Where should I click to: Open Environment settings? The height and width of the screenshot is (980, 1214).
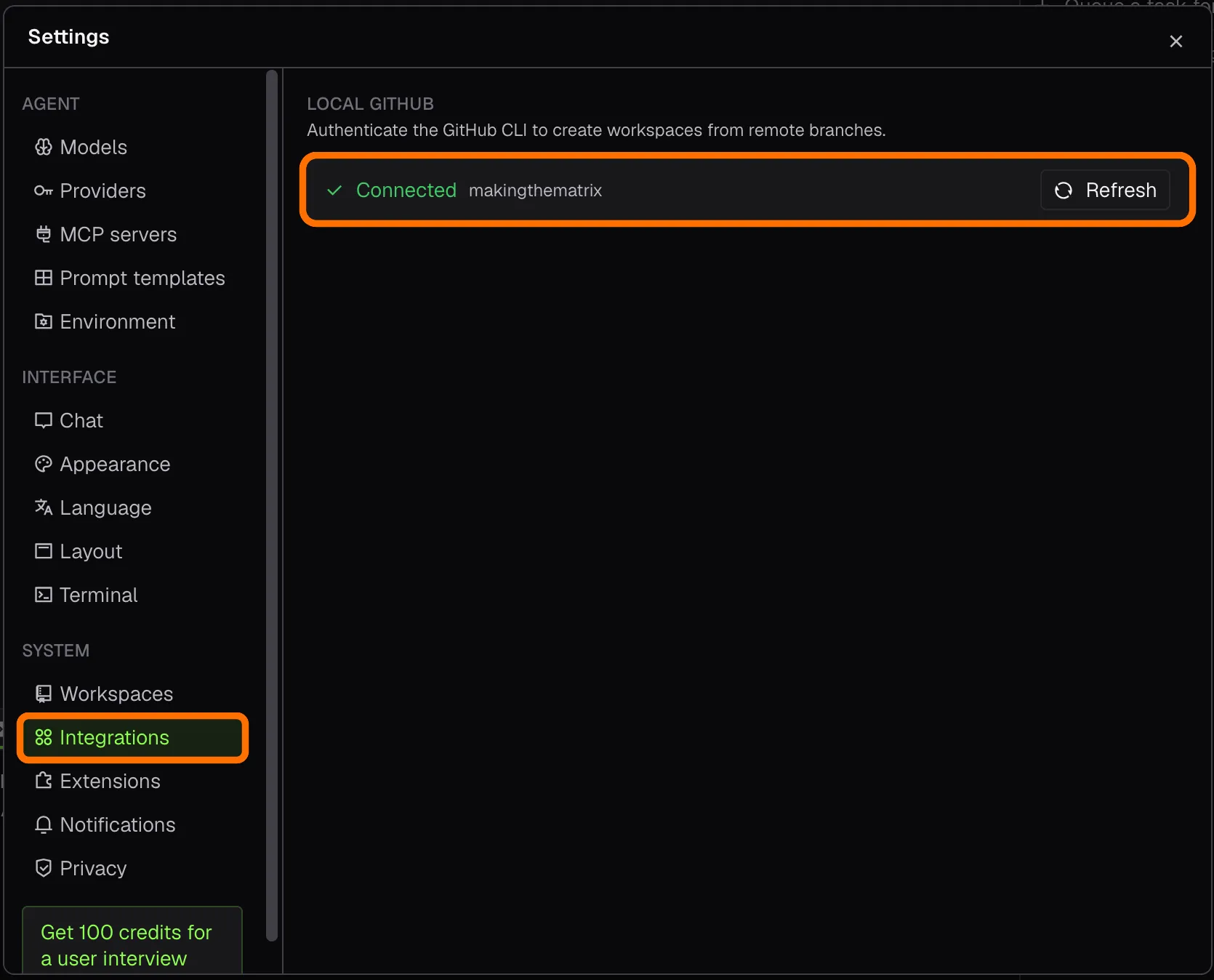point(132,321)
